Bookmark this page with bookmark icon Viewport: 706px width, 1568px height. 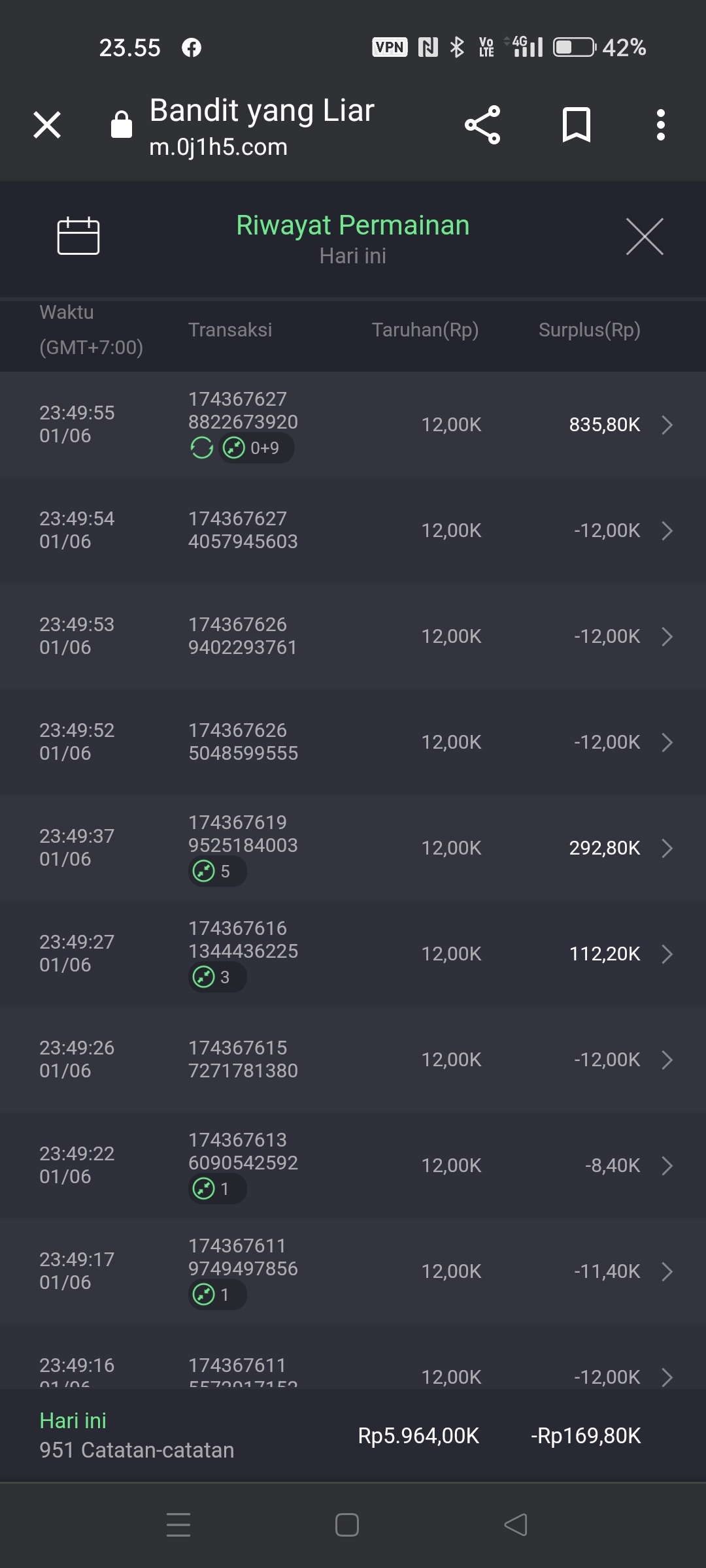pyautogui.click(x=576, y=125)
